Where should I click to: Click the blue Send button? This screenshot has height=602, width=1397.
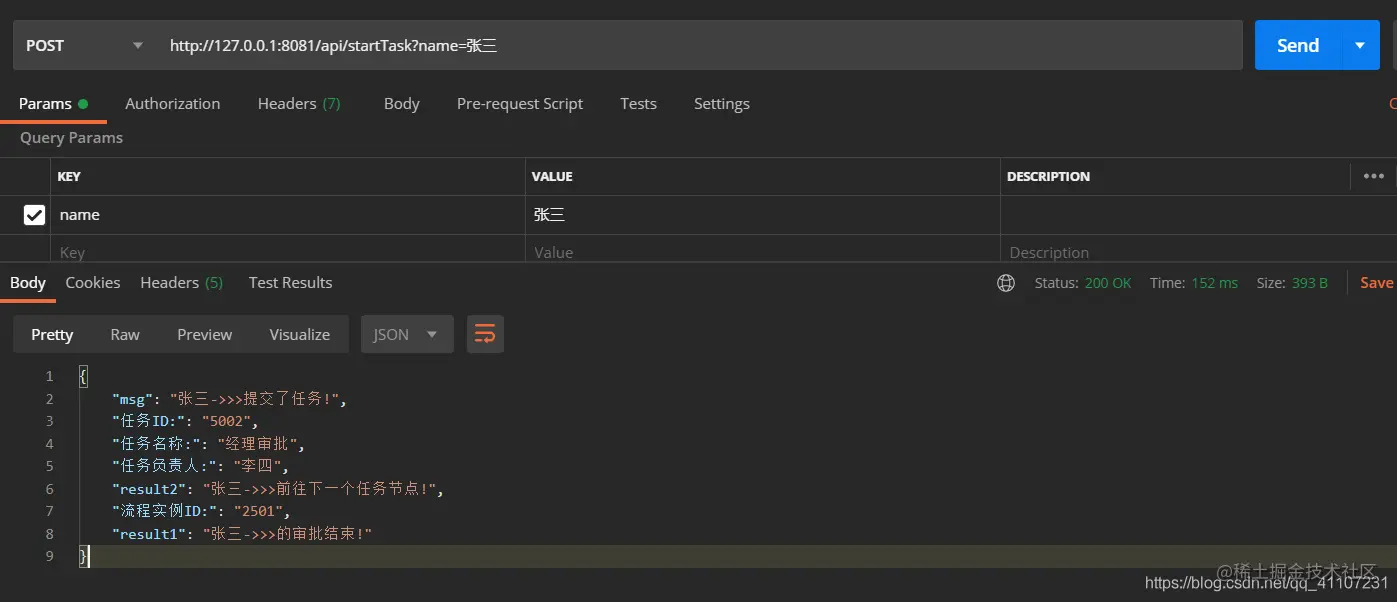pyautogui.click(x=1297, y=45)
